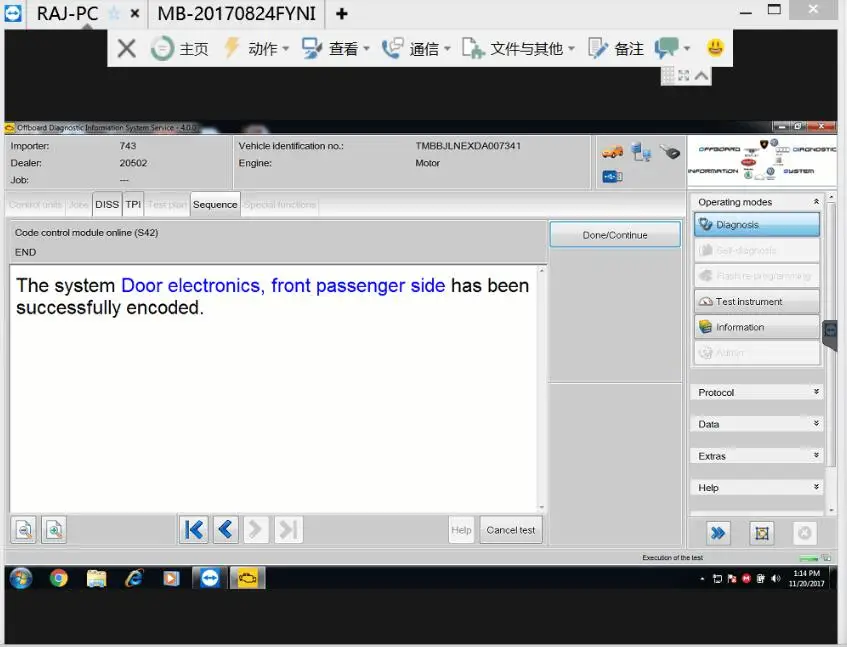Expand the Protocol section
Image resolution: width=847 pixels, height=647 pixels.
(x=757, y=392)
